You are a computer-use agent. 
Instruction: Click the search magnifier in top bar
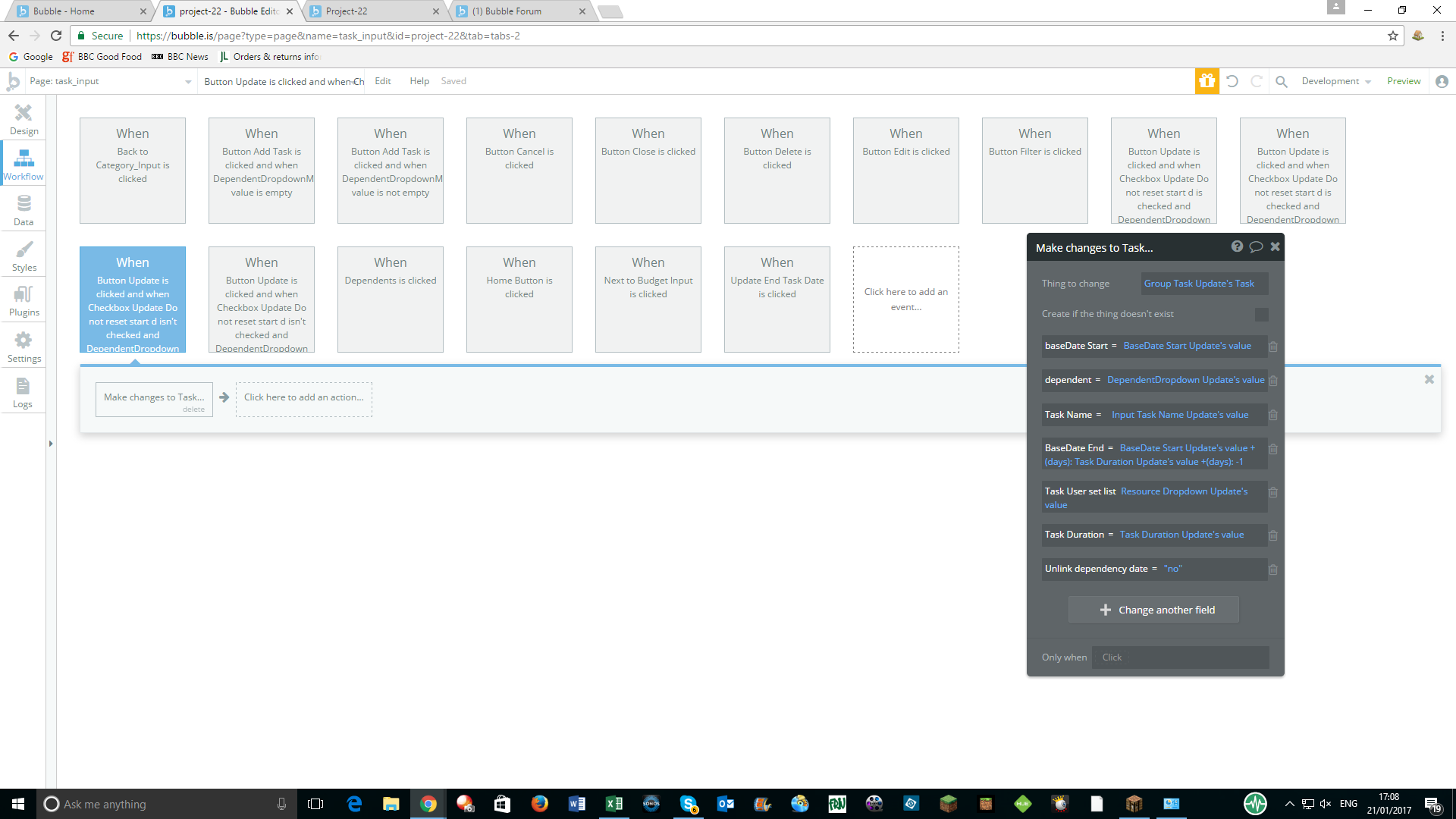[x=1282, y=81]
